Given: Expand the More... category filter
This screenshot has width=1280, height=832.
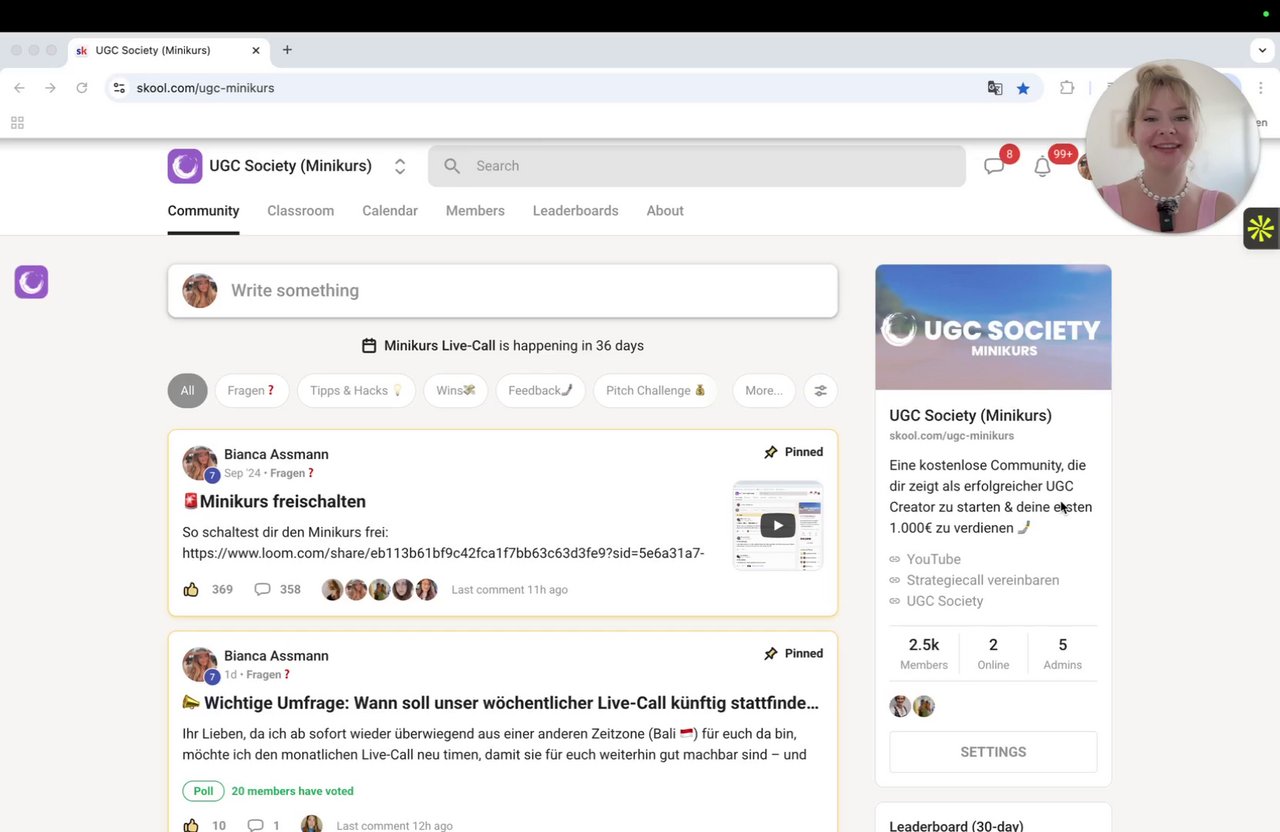Looking at the screenshot, I should tap(764, 391).
